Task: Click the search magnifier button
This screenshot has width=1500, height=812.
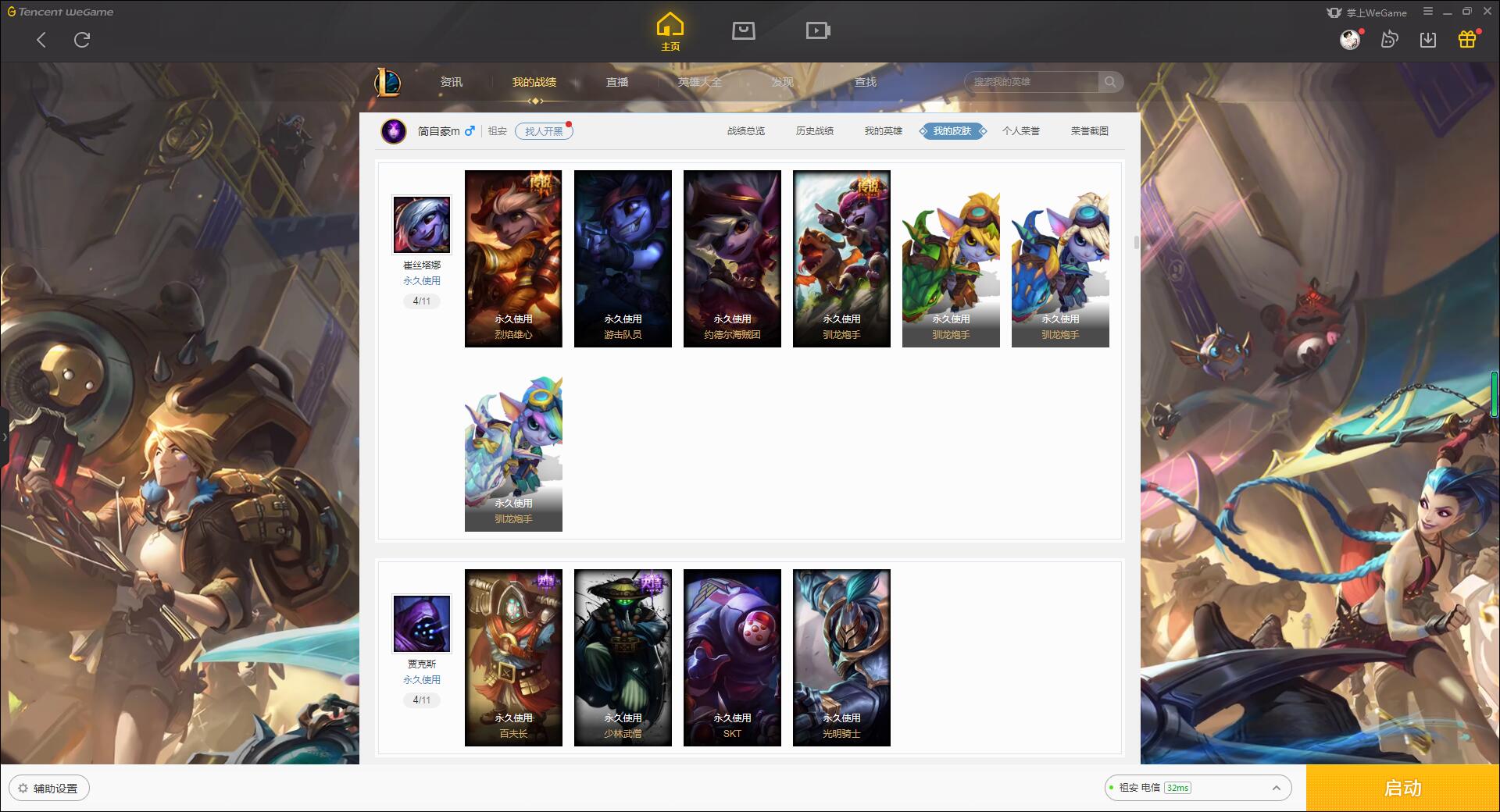Action: [x=1110, y=82]
